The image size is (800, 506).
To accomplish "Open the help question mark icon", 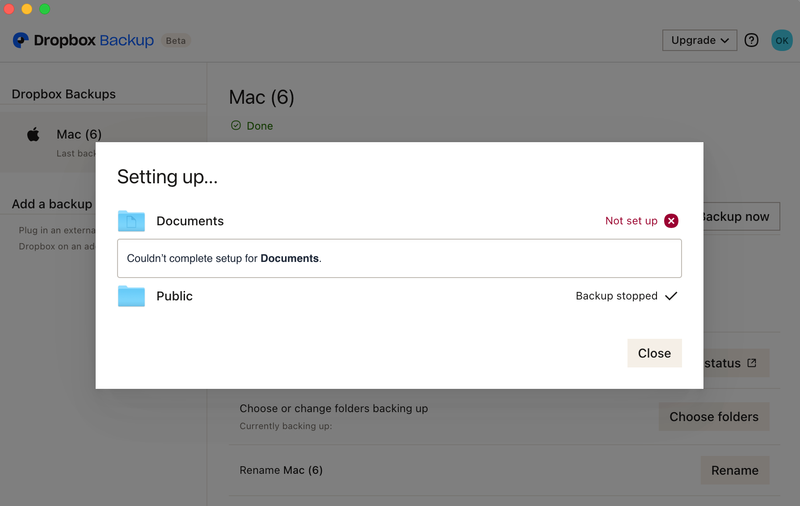I will click(752, 41).
